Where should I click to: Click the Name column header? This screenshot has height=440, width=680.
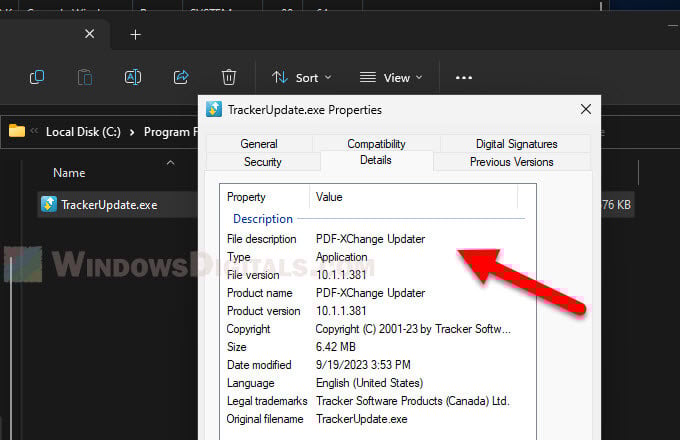(x=69, y=173)
